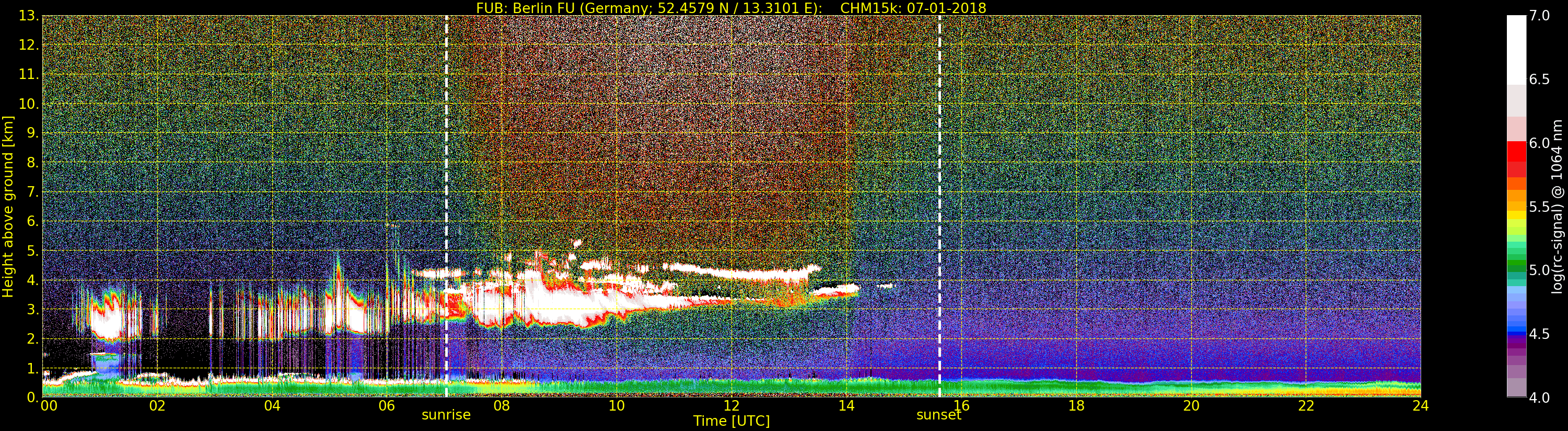Click the '10.' height axis tick label
1568x431 pixels.
click(29, 104)
